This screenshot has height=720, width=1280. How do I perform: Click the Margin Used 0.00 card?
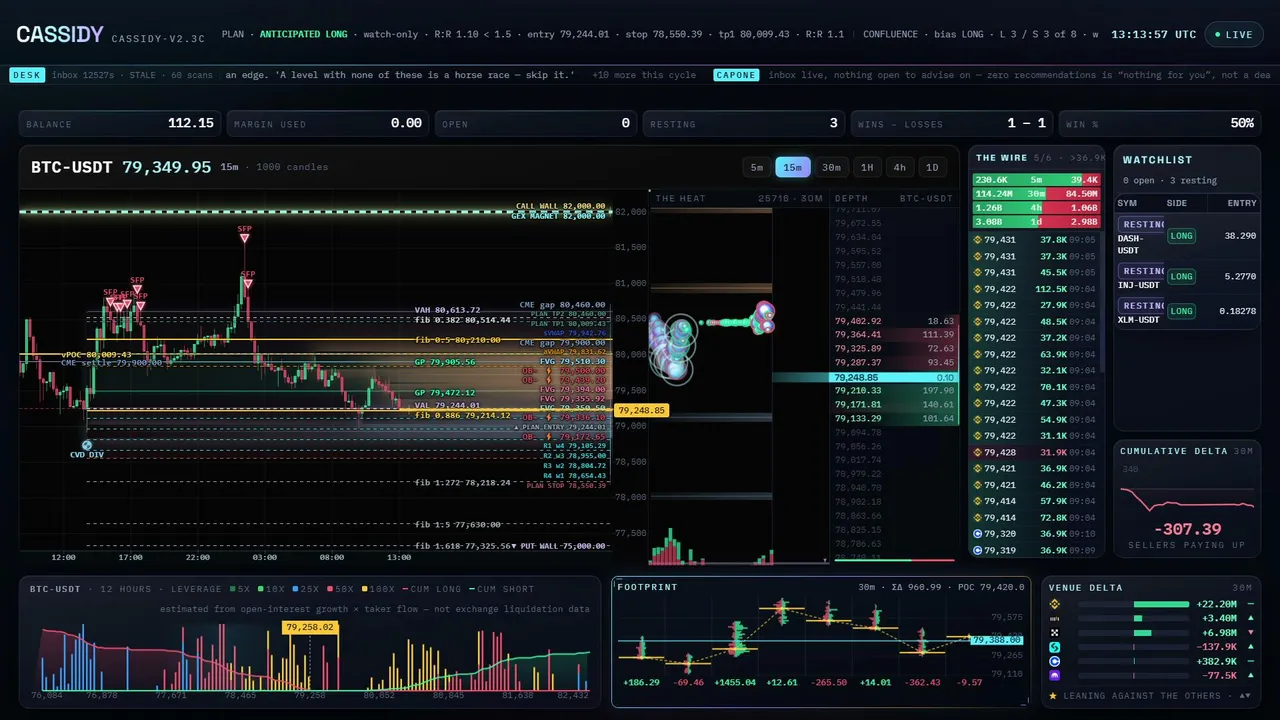pos(328,123)
